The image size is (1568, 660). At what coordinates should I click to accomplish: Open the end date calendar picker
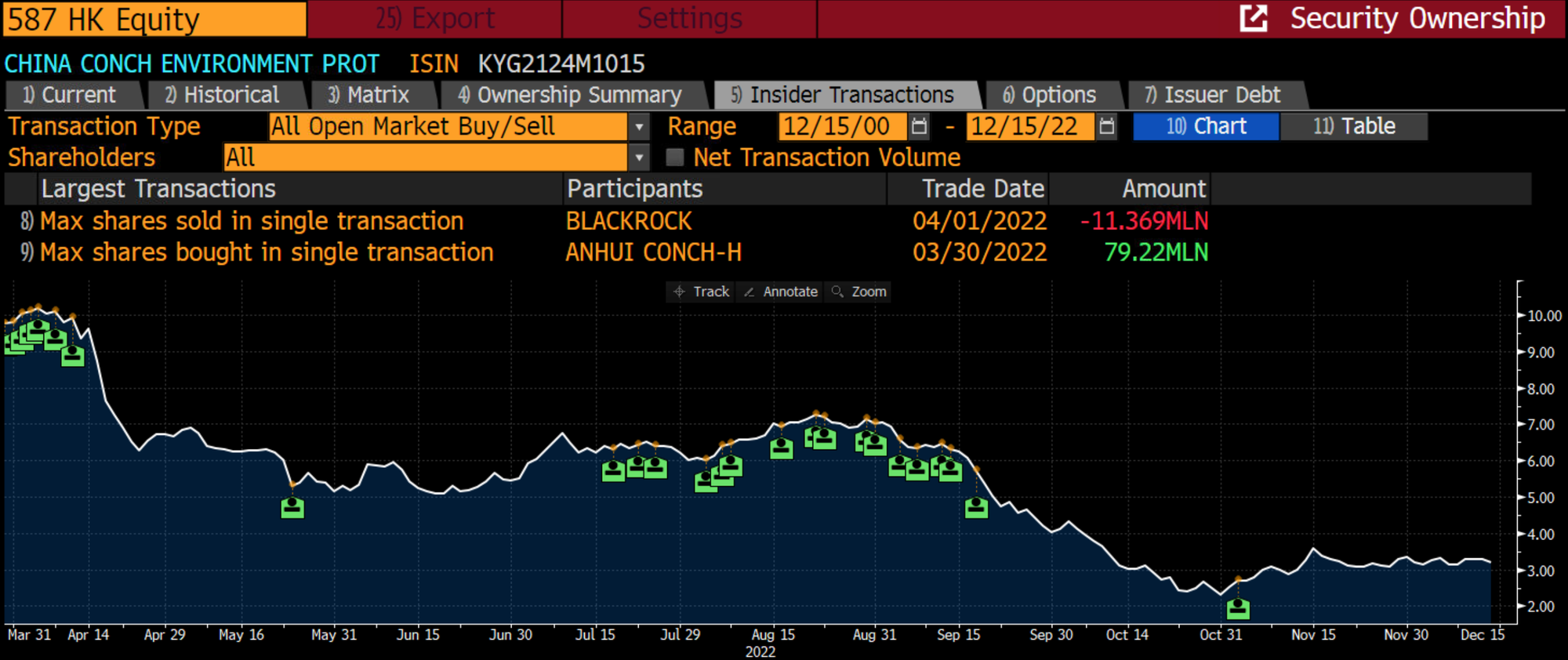(x=1106, y=126)
